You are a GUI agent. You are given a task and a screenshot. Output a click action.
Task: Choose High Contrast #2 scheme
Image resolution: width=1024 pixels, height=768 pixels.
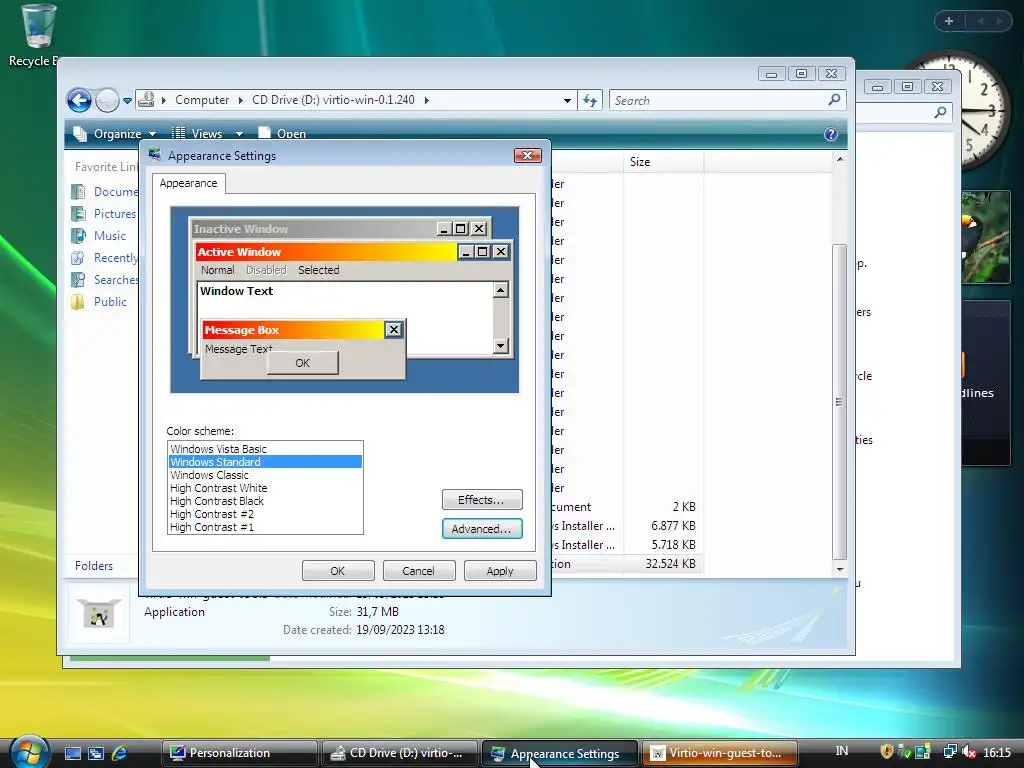[x=264, y=514]
